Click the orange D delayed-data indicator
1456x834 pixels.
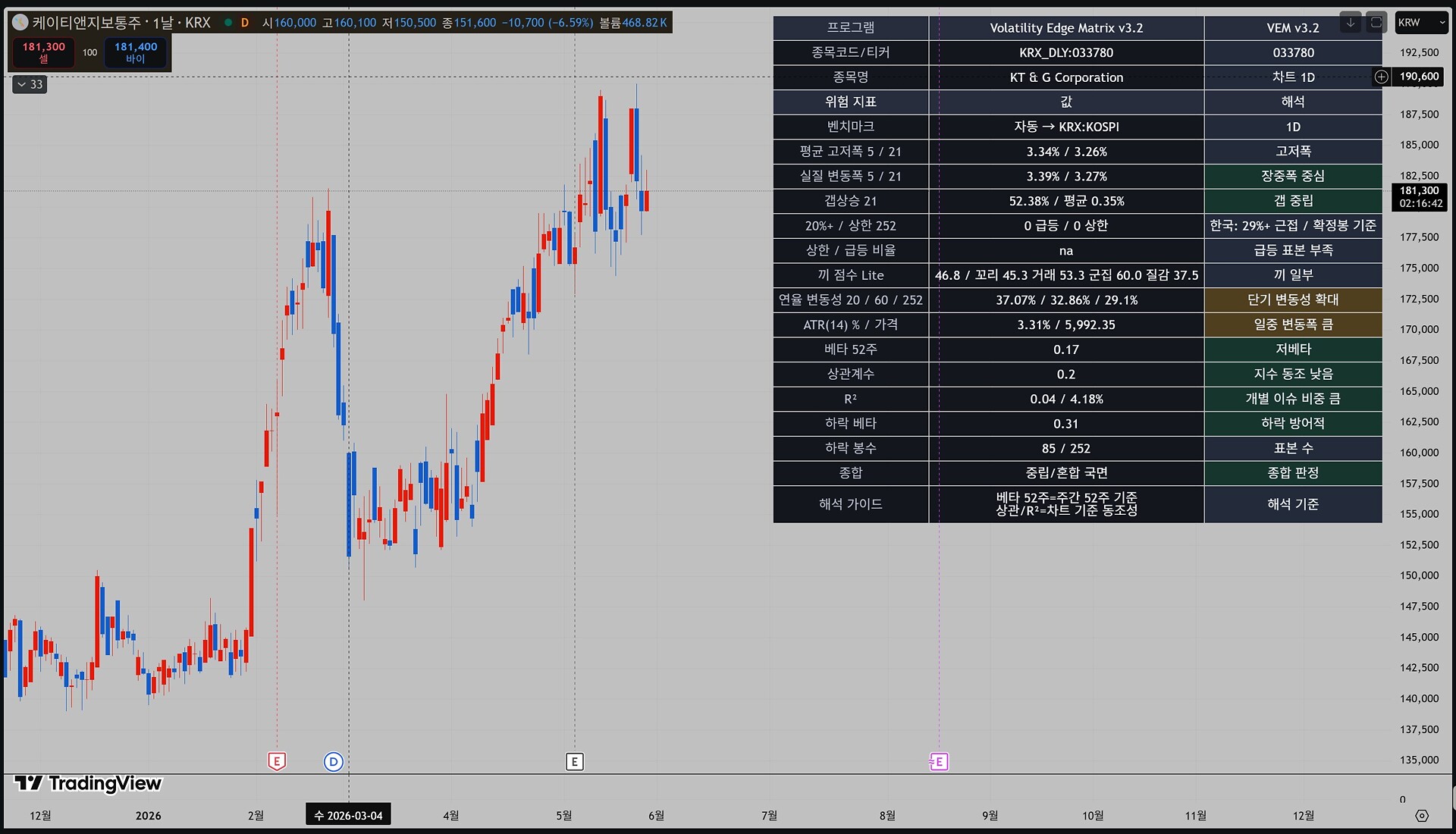[x=245, y=23]
